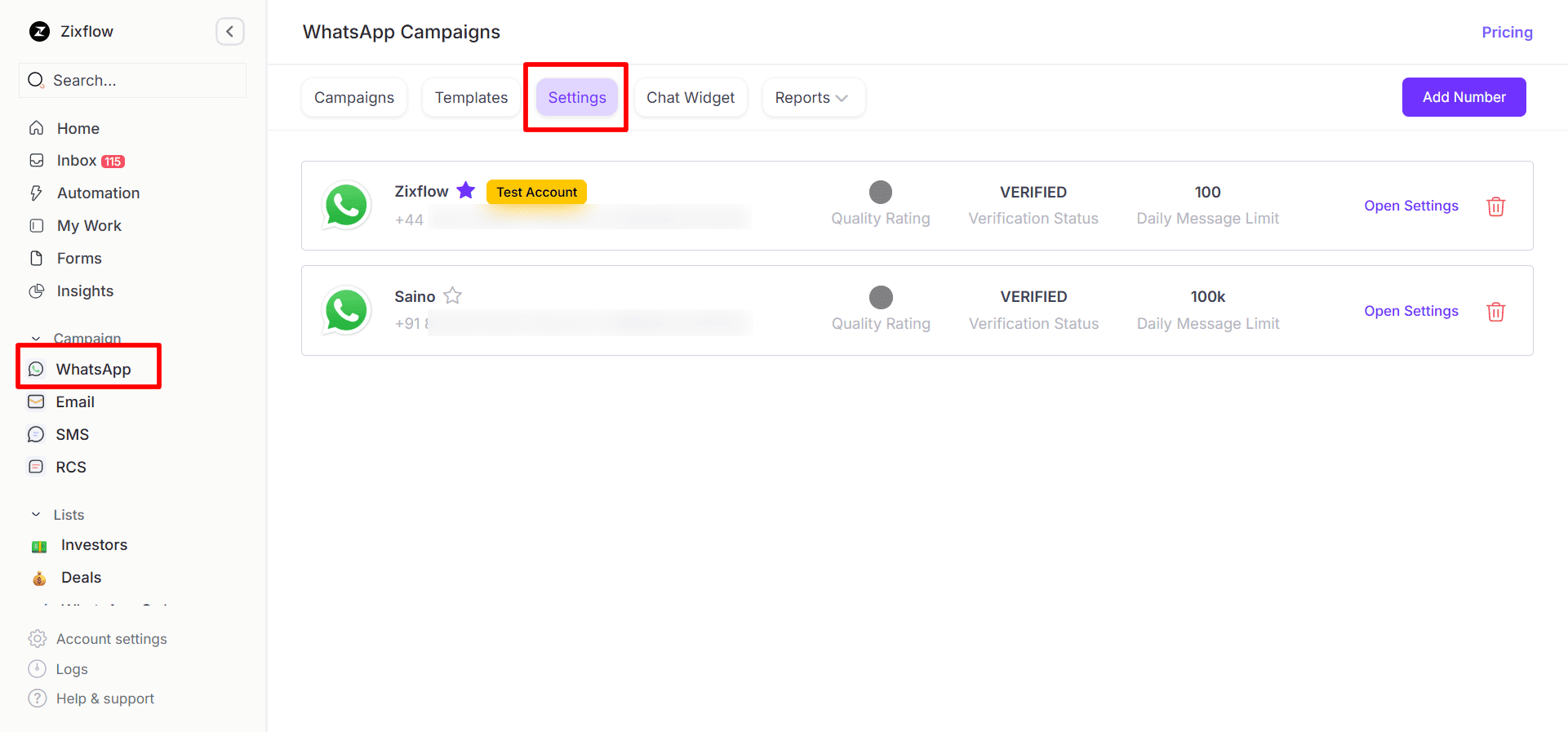Click Saino's gray quality rating dot

[x=881, y=297]
